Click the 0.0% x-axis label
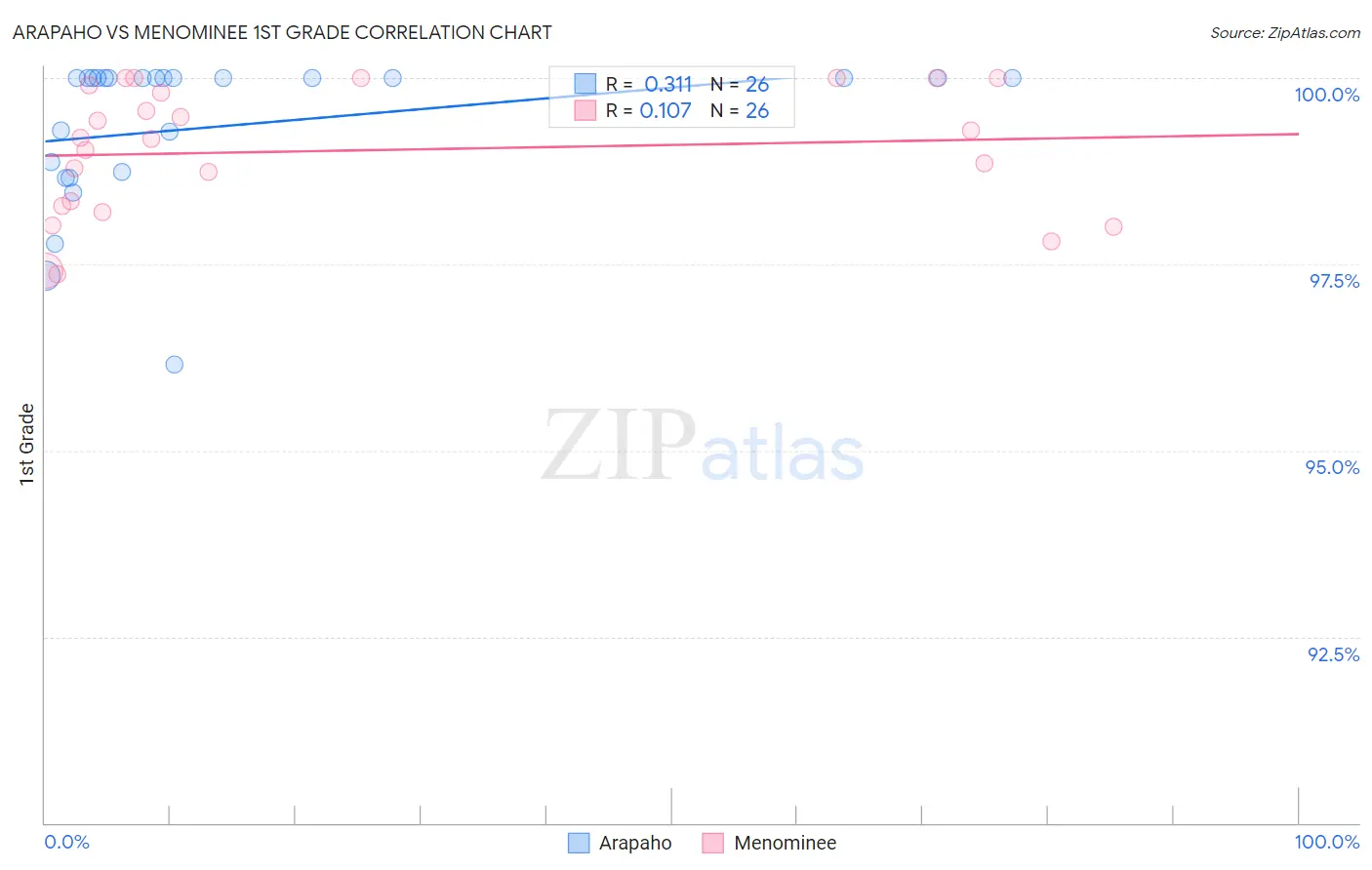Viewport: 1372px width, 870px height. coord(67,842)
